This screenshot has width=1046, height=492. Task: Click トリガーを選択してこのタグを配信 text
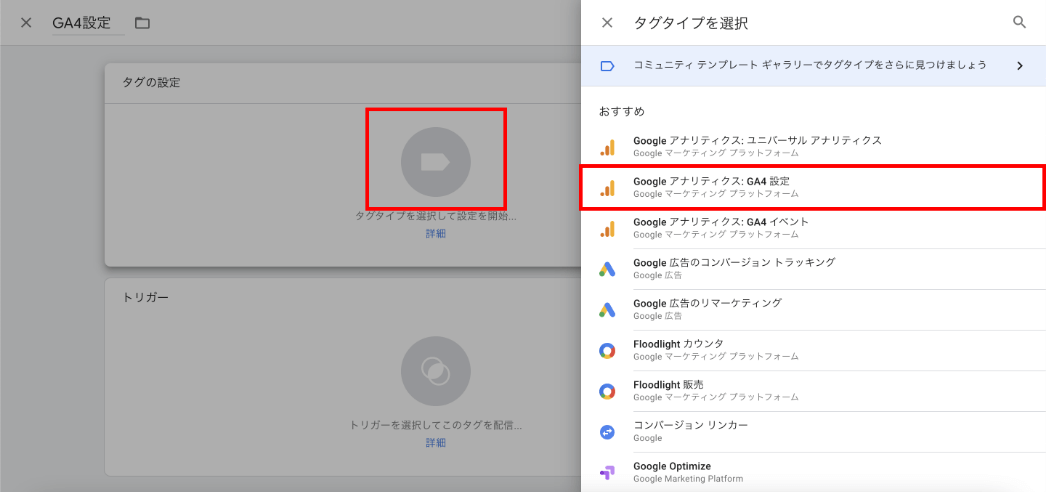(436, 425)
